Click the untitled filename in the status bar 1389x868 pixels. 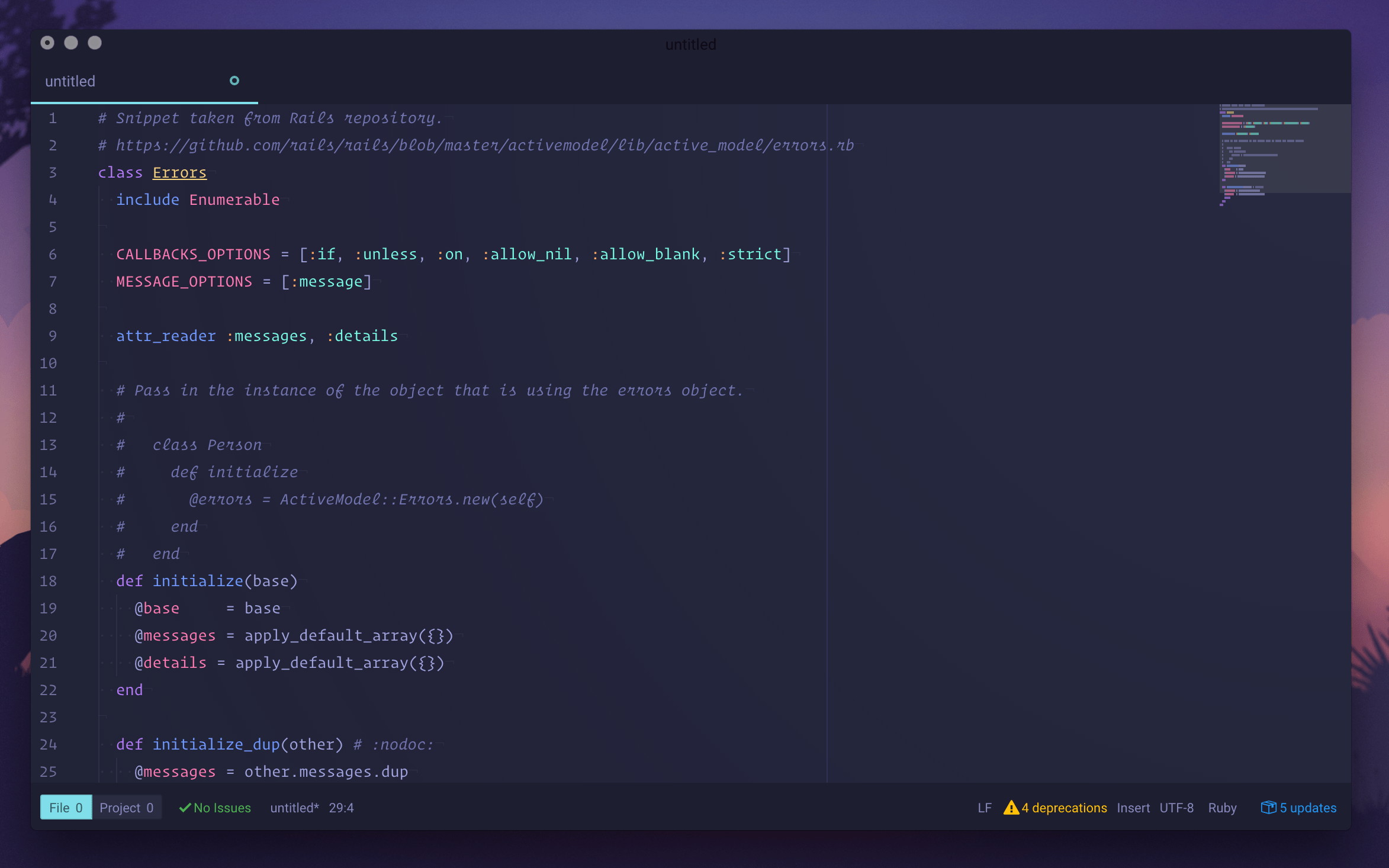[294, 807]
